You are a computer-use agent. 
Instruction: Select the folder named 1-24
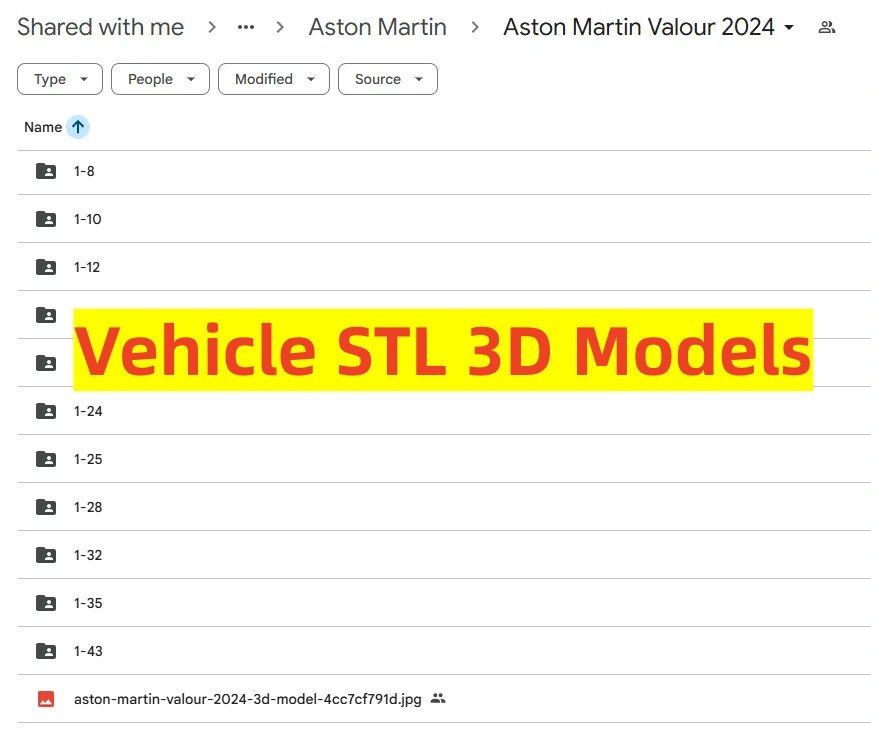coord(444,411)
